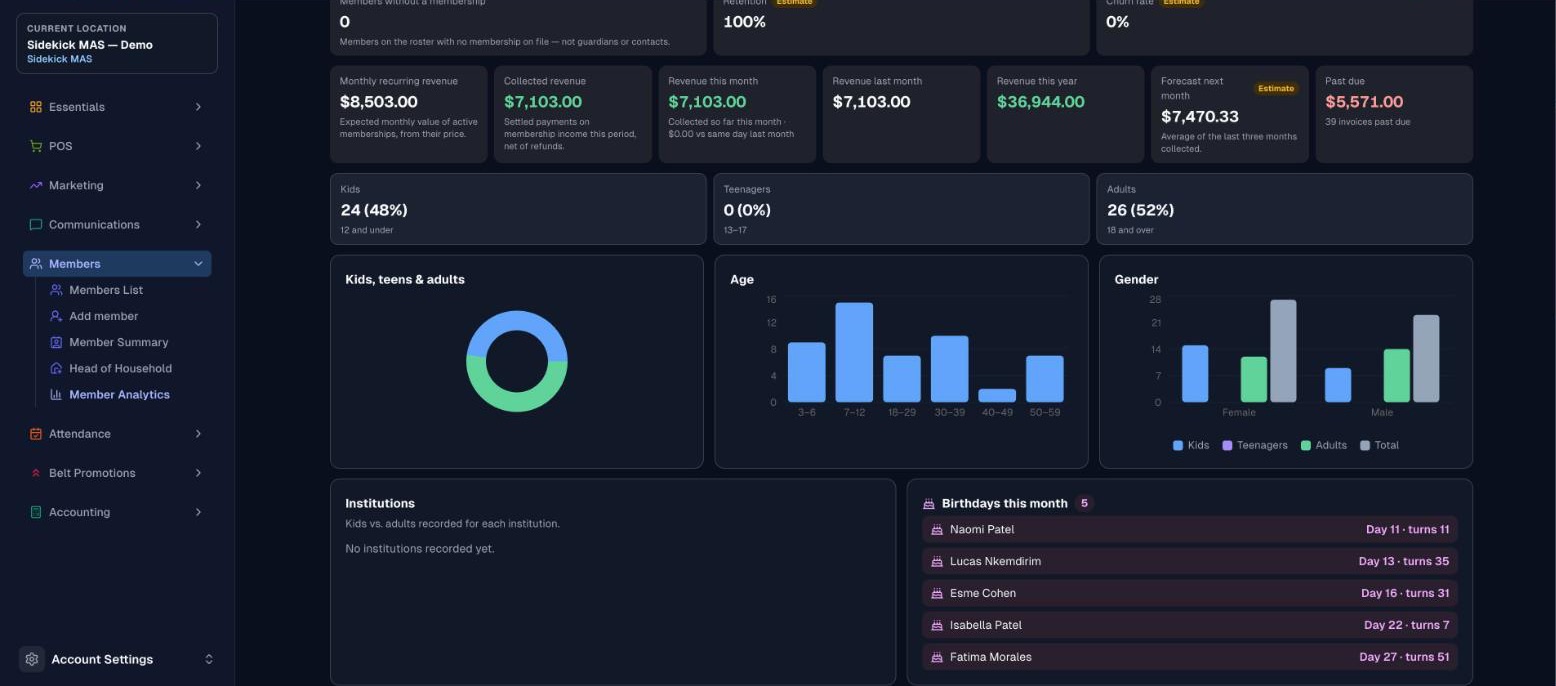Click the '39 invoices past due' text
Image resolution: width=1556 pixels, height=686 pixels.
pos(1368,122)
